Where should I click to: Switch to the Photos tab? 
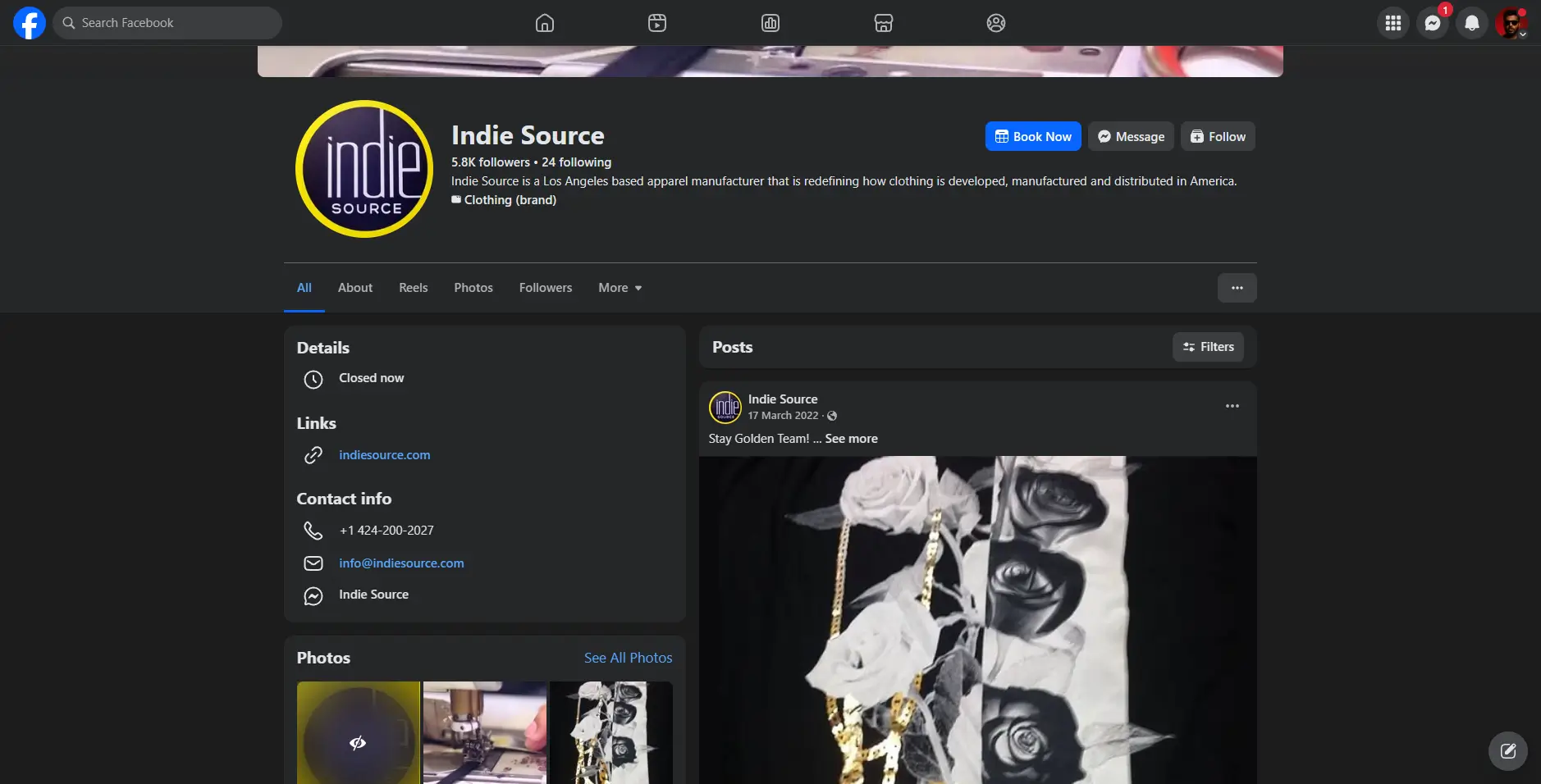473,288
